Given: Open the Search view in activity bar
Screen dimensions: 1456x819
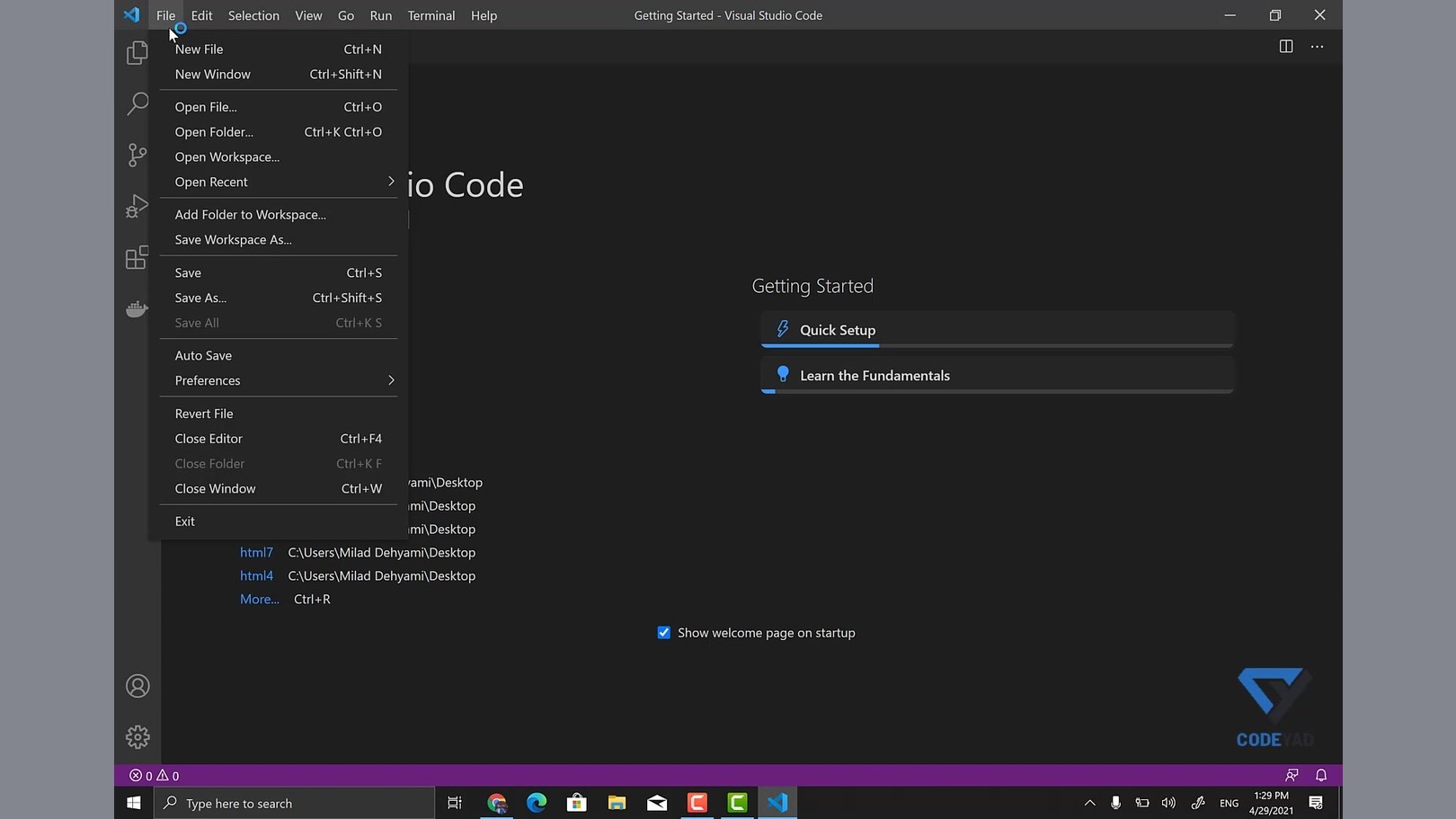Looking at the screenshot, I should (x=138, y=103).
